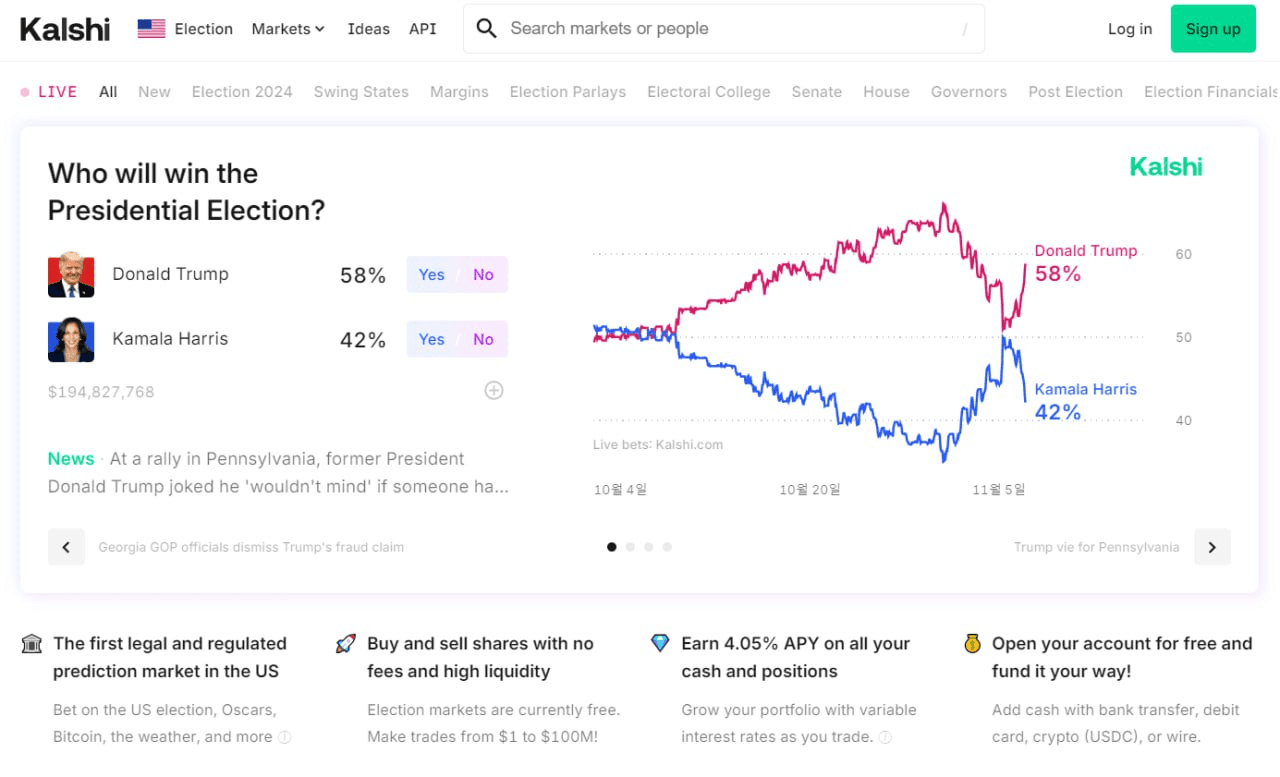Click info icon after 'the weather, and more'
The image size is (1280, 777).
tap(285, 737)
